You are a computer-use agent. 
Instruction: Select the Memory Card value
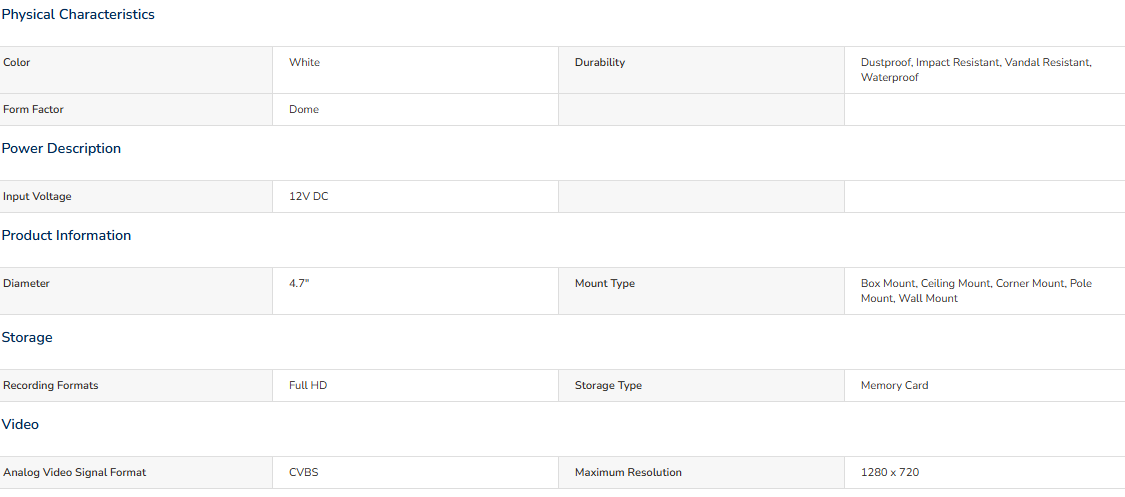[x=895, y=385]
